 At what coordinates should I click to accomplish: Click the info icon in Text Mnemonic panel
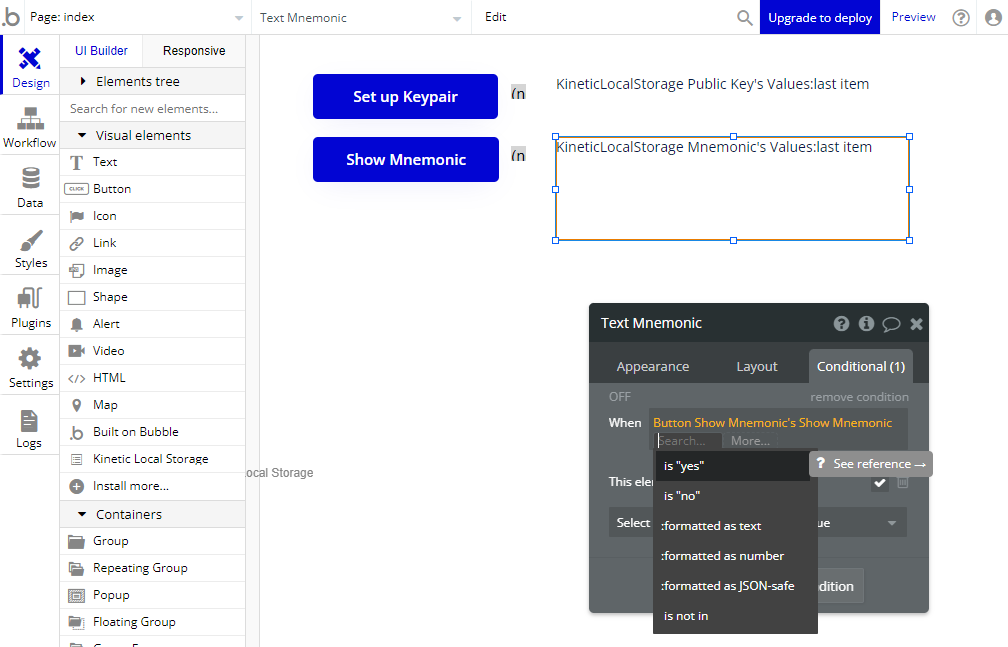click(866, 324)
